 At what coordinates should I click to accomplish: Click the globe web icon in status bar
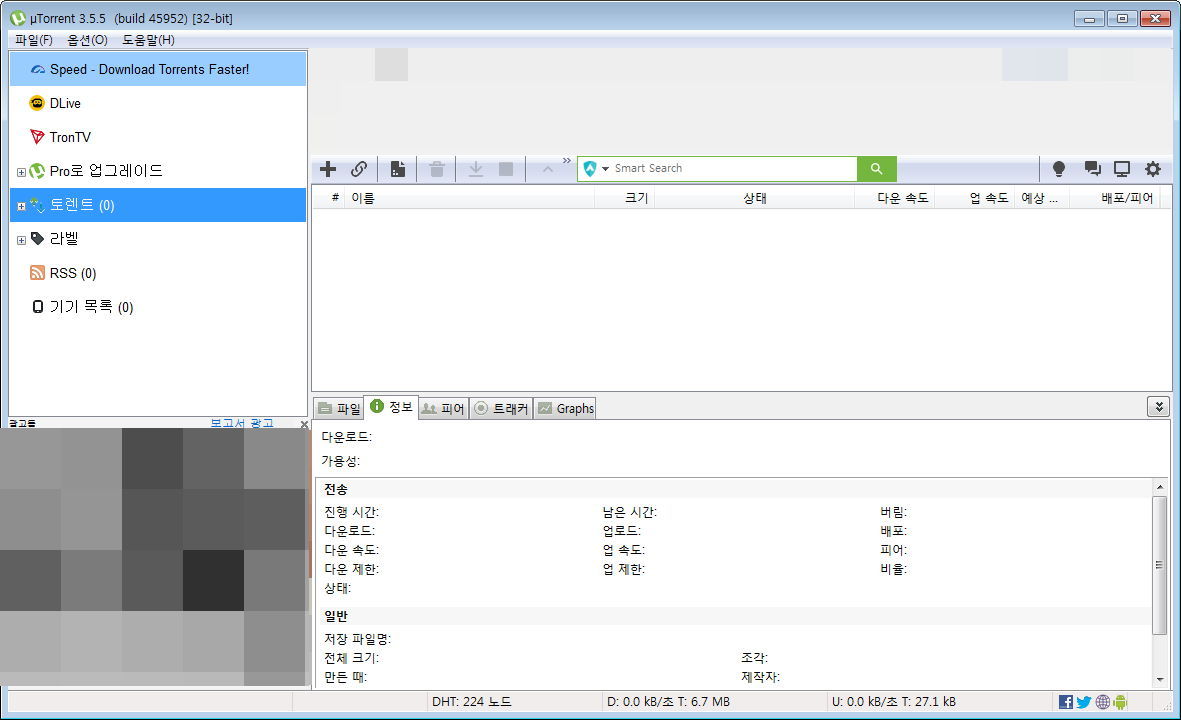click(1103, 702)
